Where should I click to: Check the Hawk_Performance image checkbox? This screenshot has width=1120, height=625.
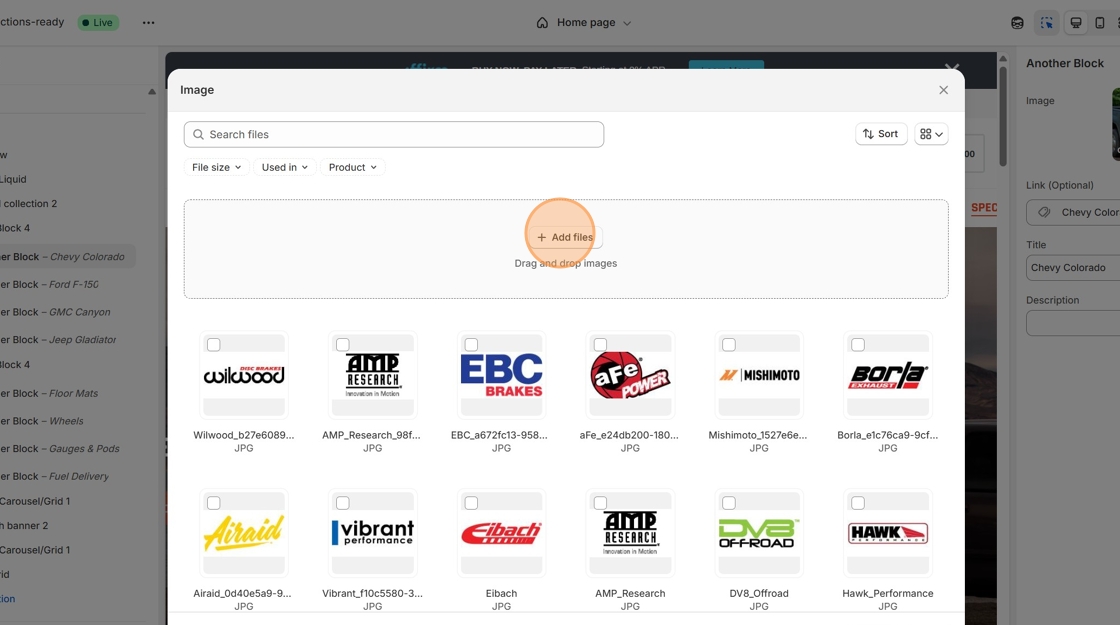(858, 503)
